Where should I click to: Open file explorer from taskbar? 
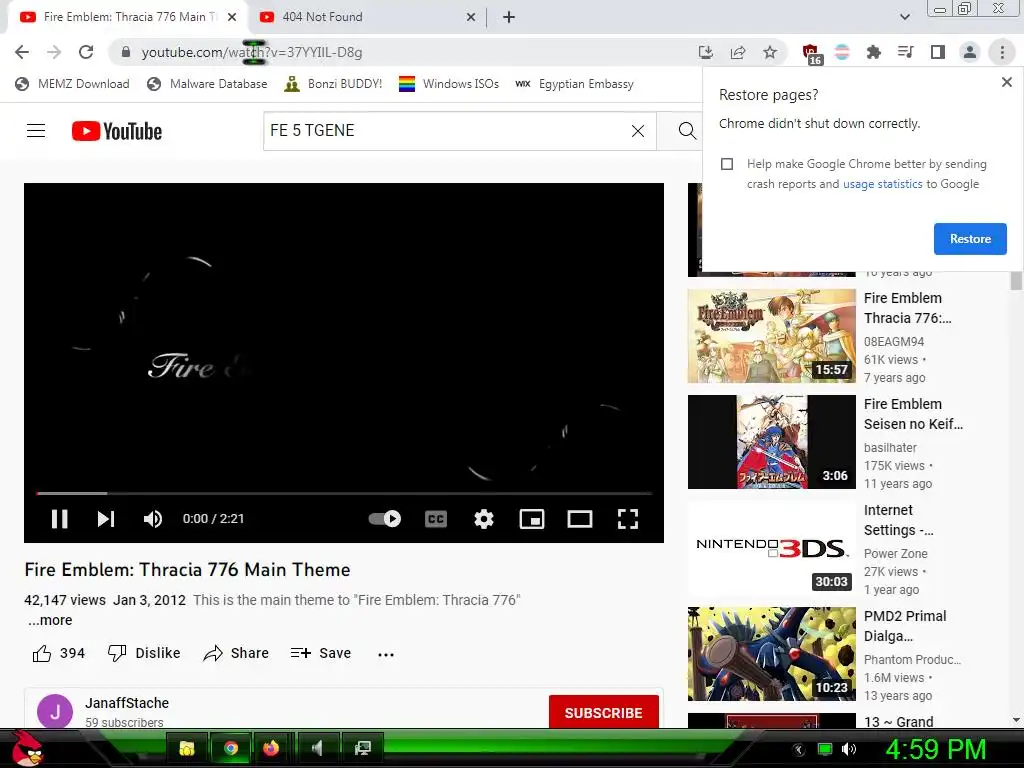(187, 748)
